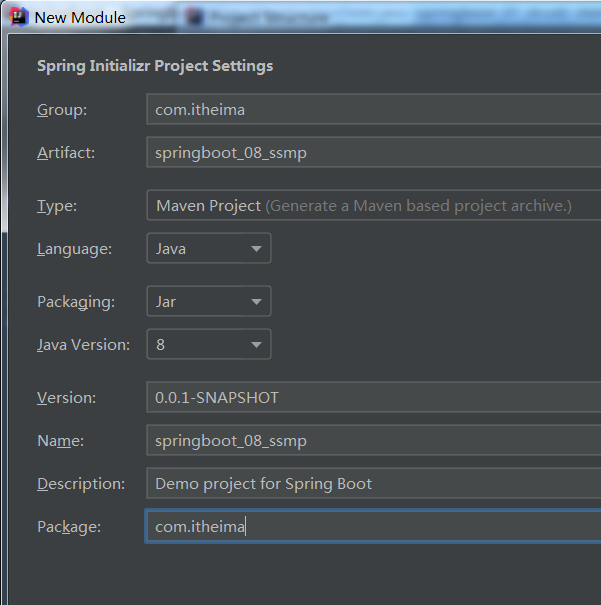
Task: Click inside the Package field com.itheima
Action: point(373,526)
